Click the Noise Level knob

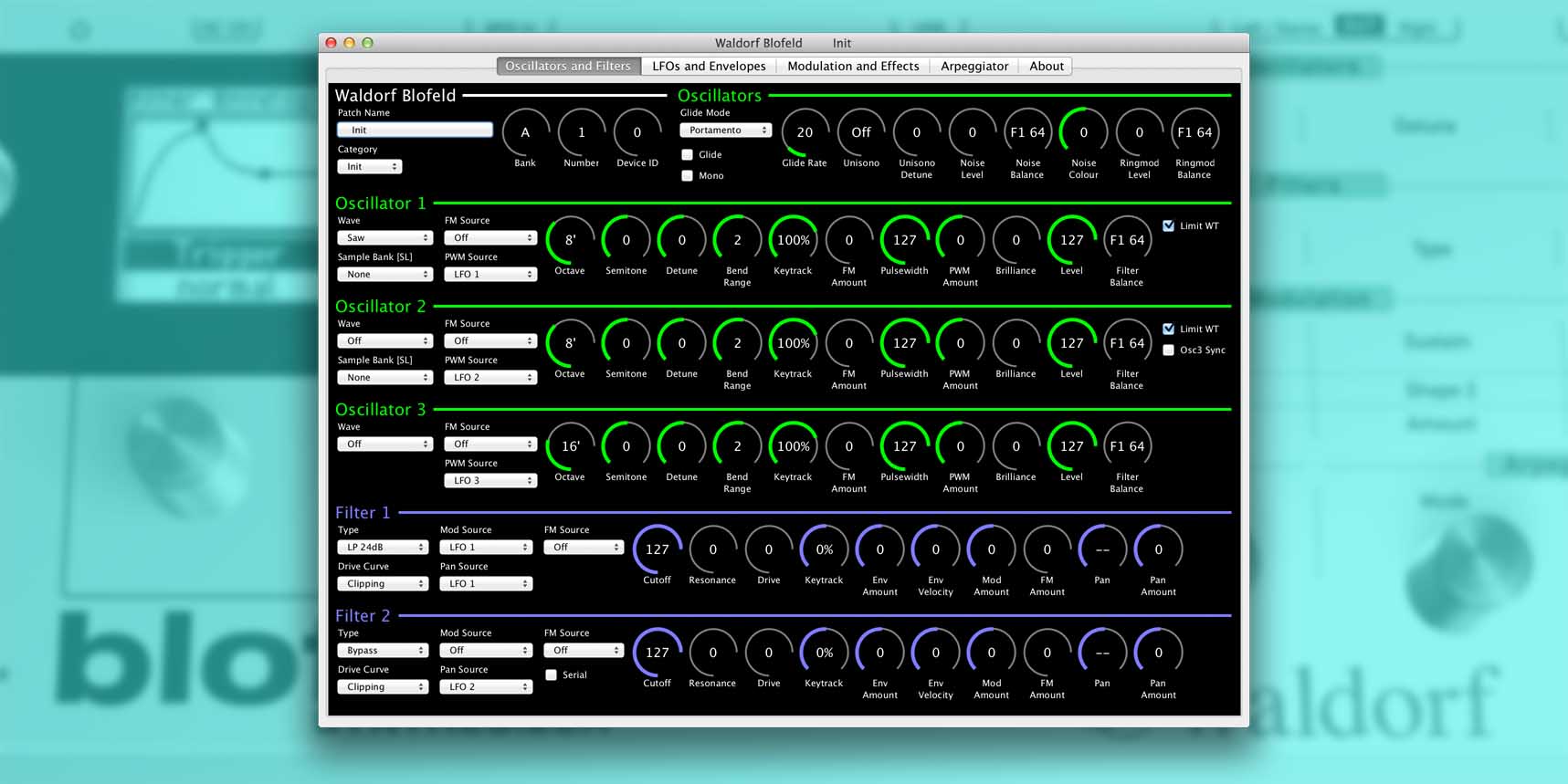(973, 132)
